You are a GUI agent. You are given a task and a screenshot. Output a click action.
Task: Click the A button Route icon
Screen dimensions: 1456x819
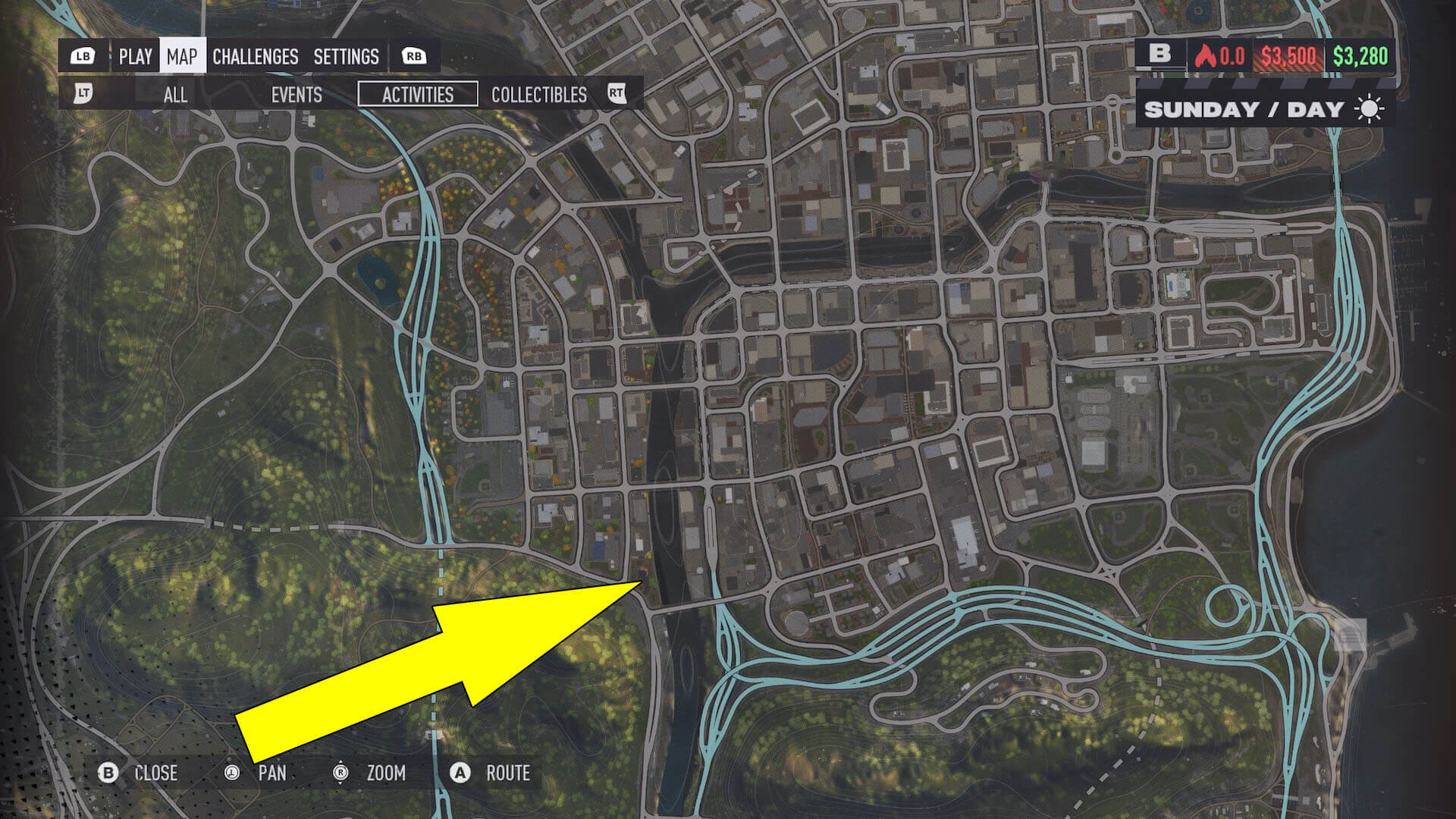click(x=460, y=773)
